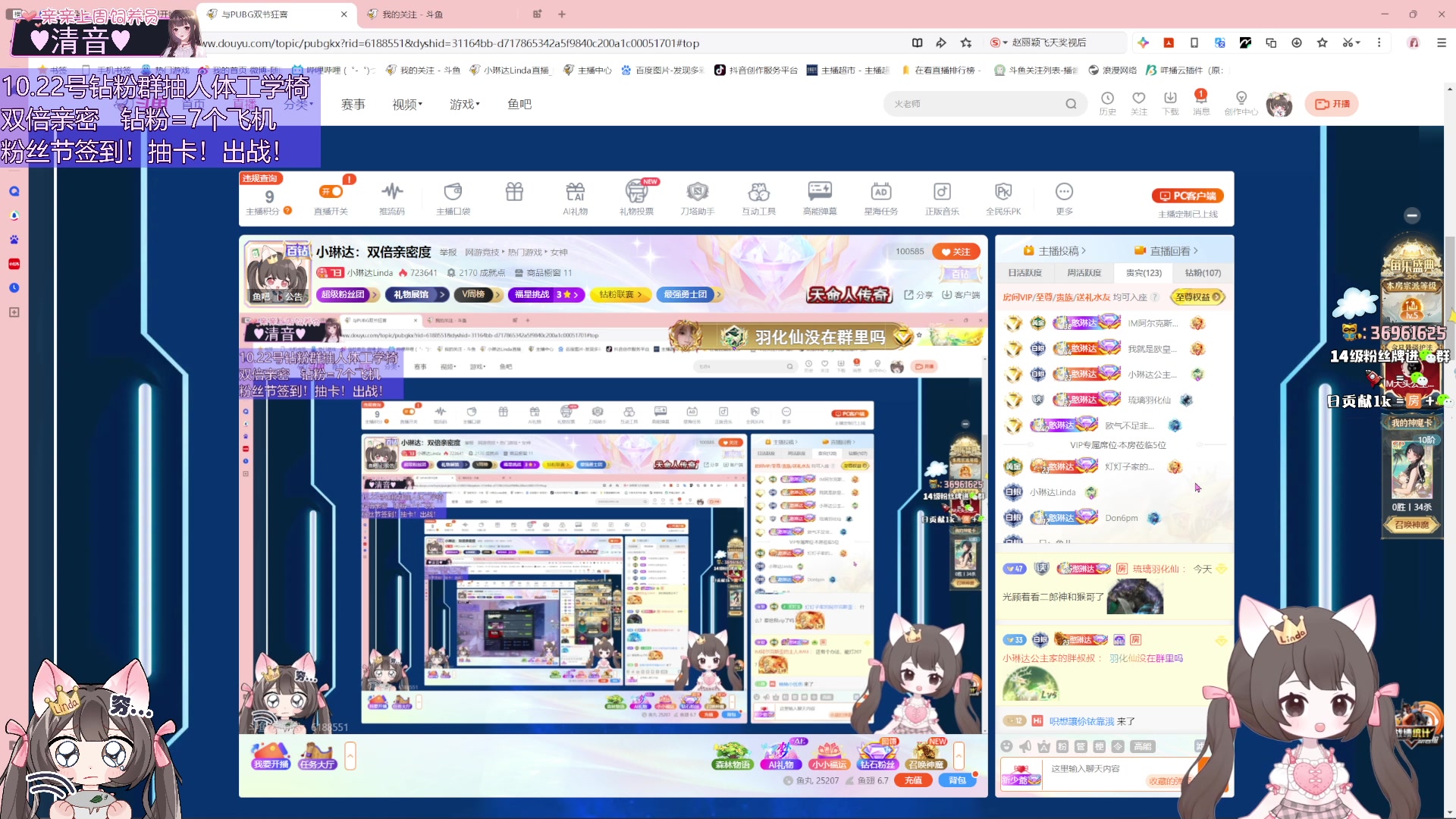Open the 刀塔助手 tool
Screen dimensions: 1456x819
[x=698, y=198]
